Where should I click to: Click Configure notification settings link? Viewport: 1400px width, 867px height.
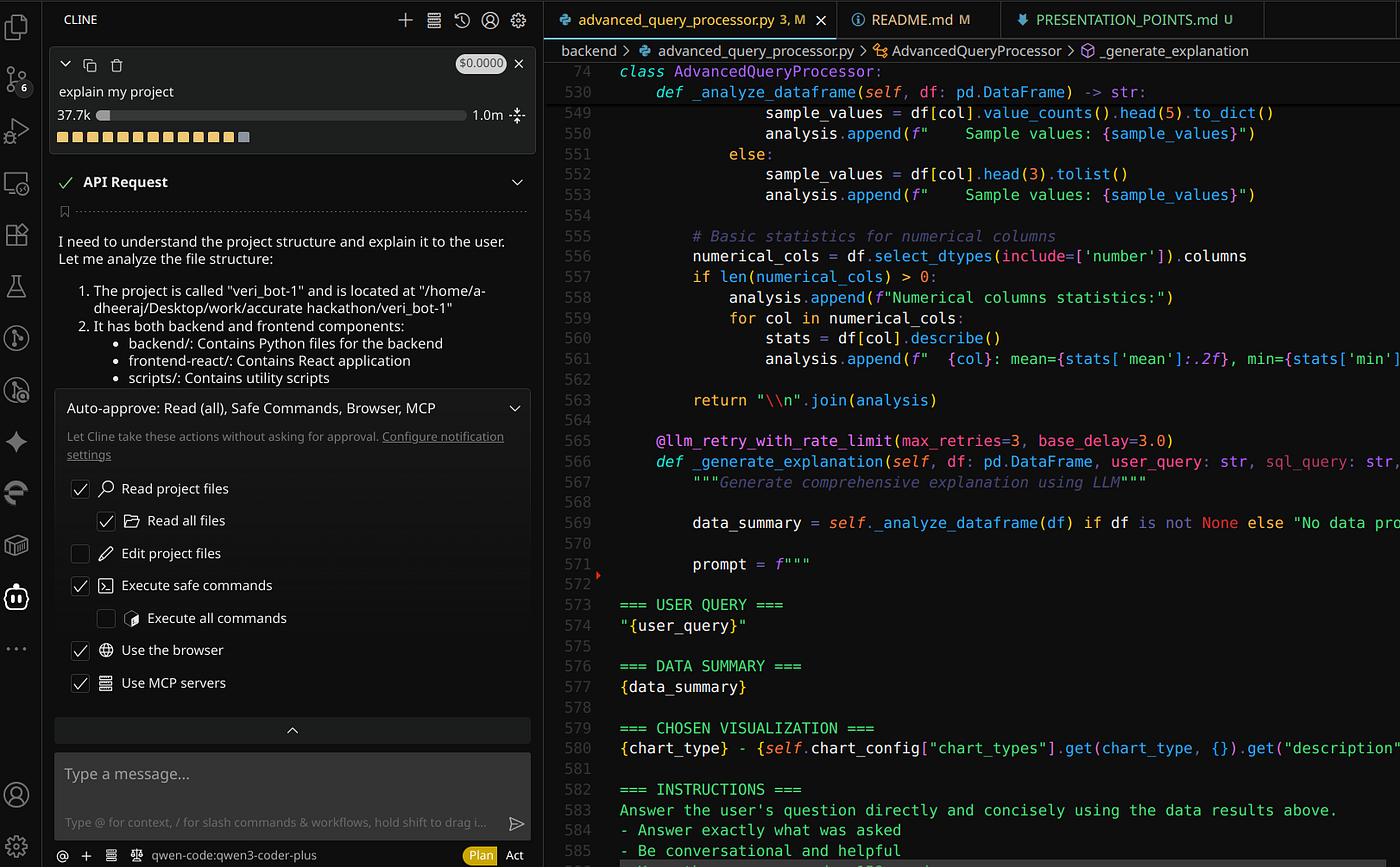click(442, 437)
